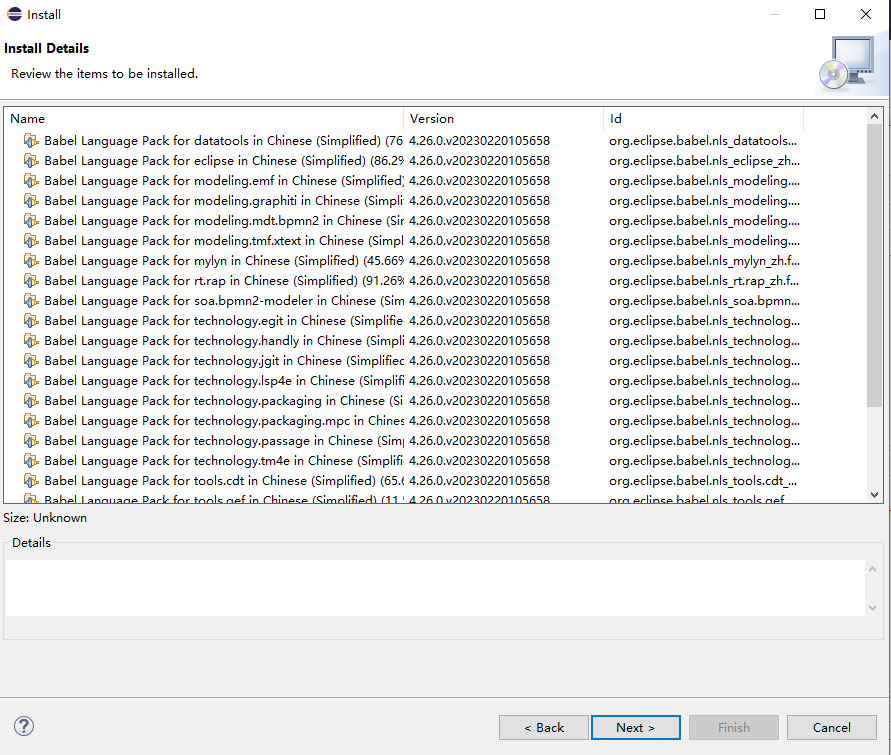Click the modeling.tmf.xtext pack icon
This screenshot has width=891, height=755.
(x=31, y=240)
